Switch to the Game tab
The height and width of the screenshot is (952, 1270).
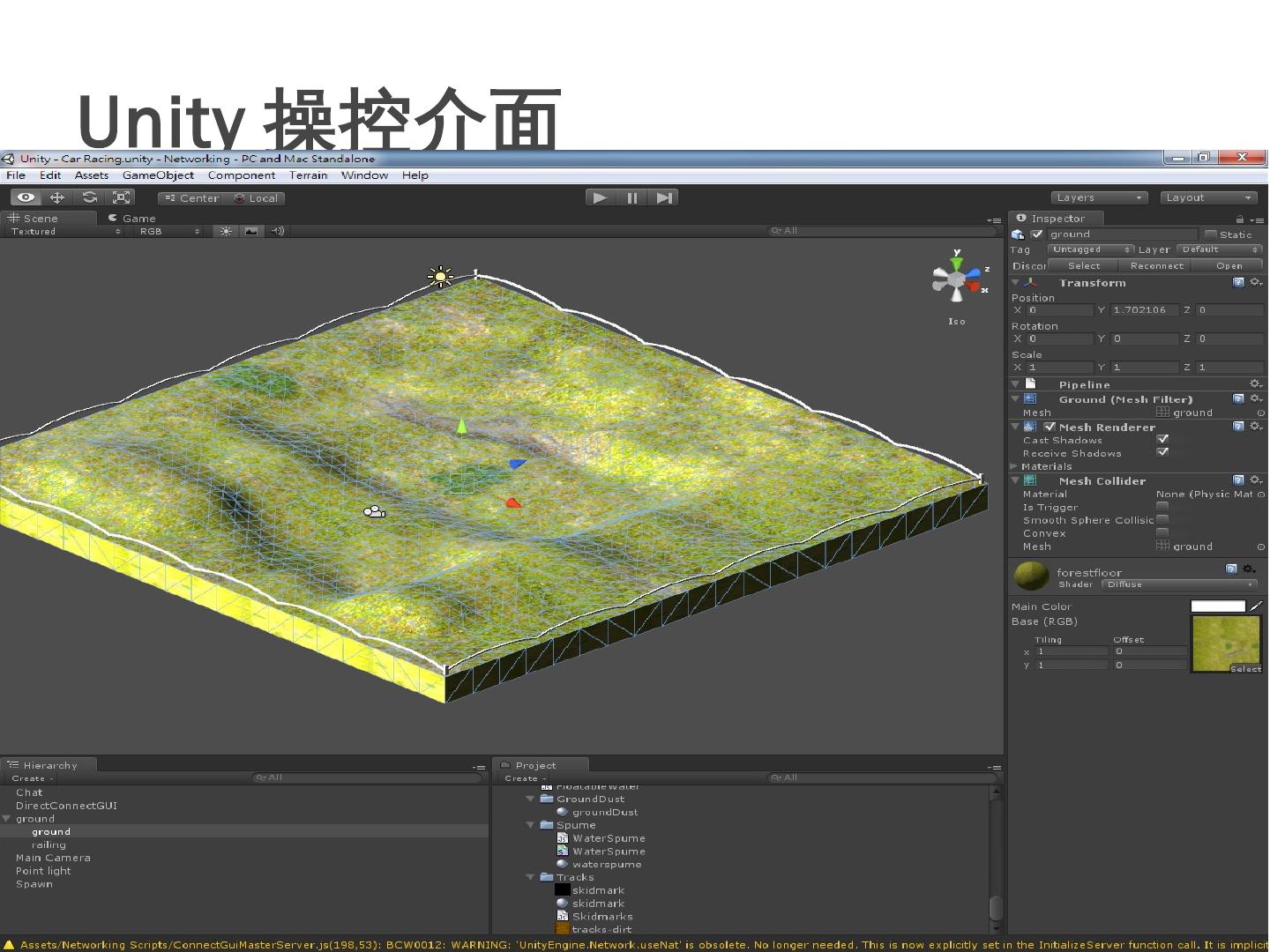(132, 218)
